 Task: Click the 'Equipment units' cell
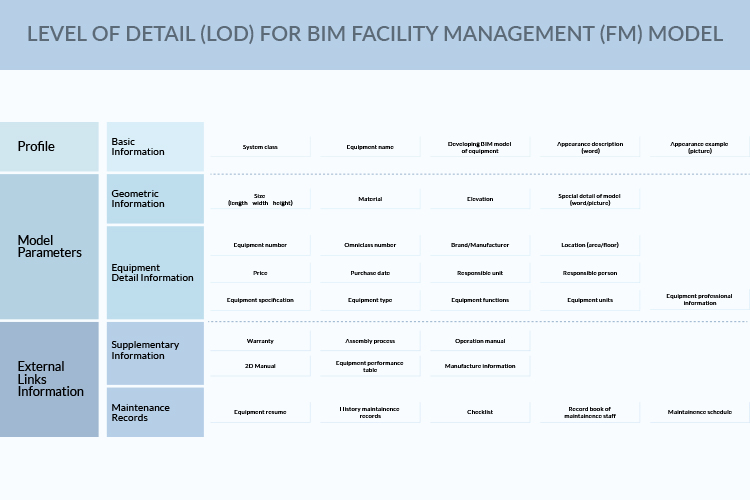(x=590, y=300)
